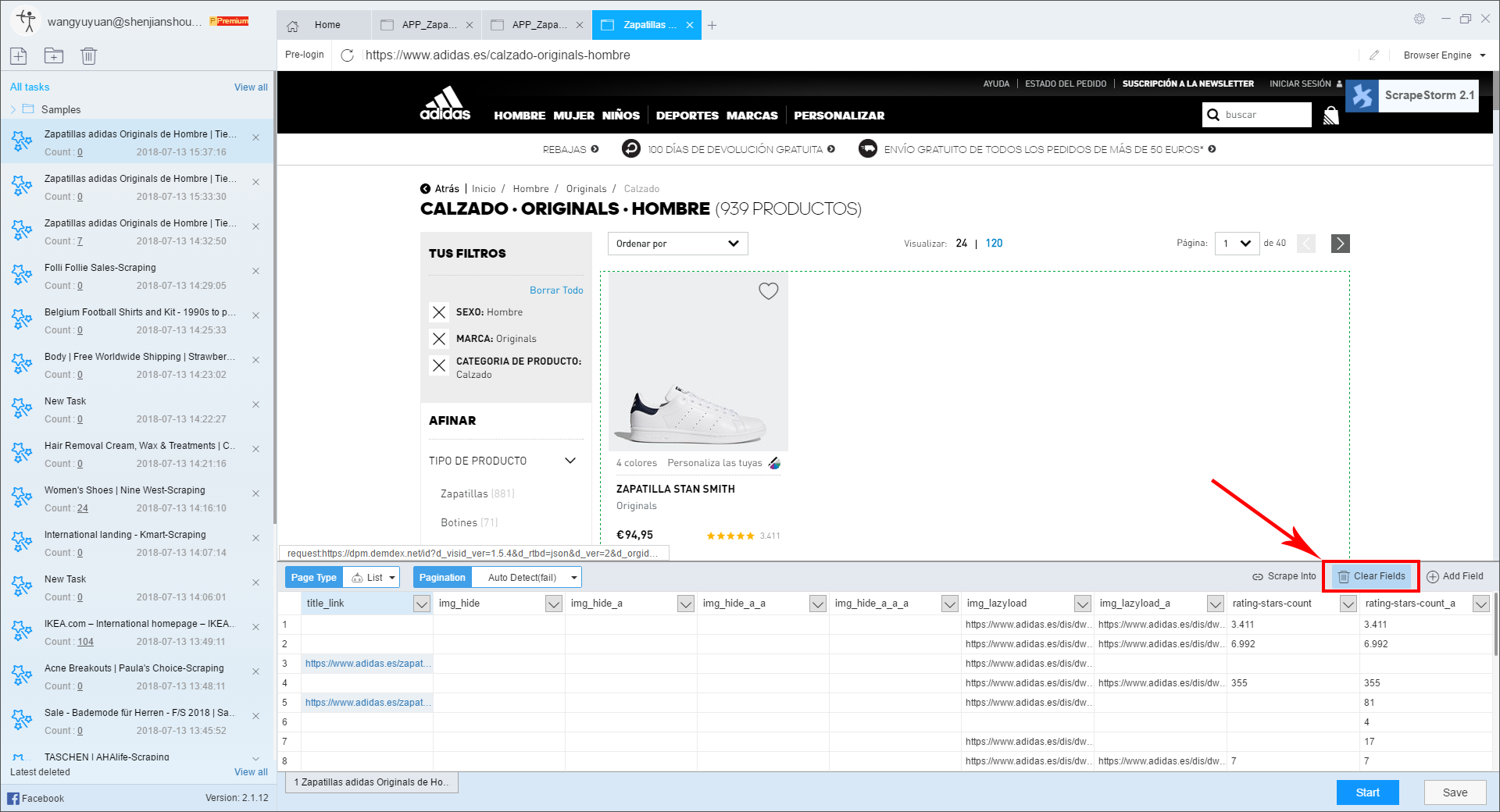Expand the Samples folder
The height and width of the screenshot is (812, 1500).
[x=13, y=110]
